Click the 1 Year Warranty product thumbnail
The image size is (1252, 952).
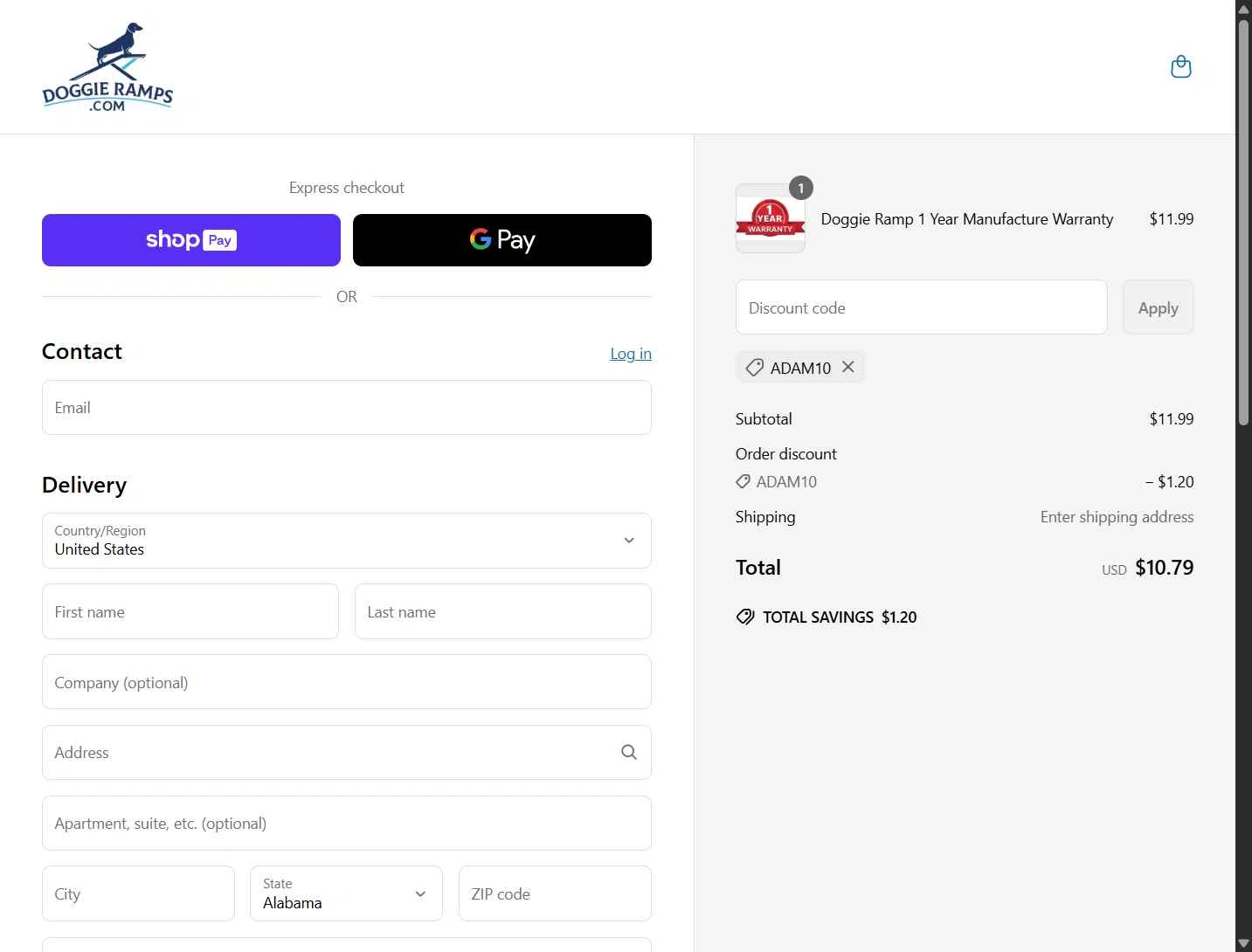[x=771, y=218]
